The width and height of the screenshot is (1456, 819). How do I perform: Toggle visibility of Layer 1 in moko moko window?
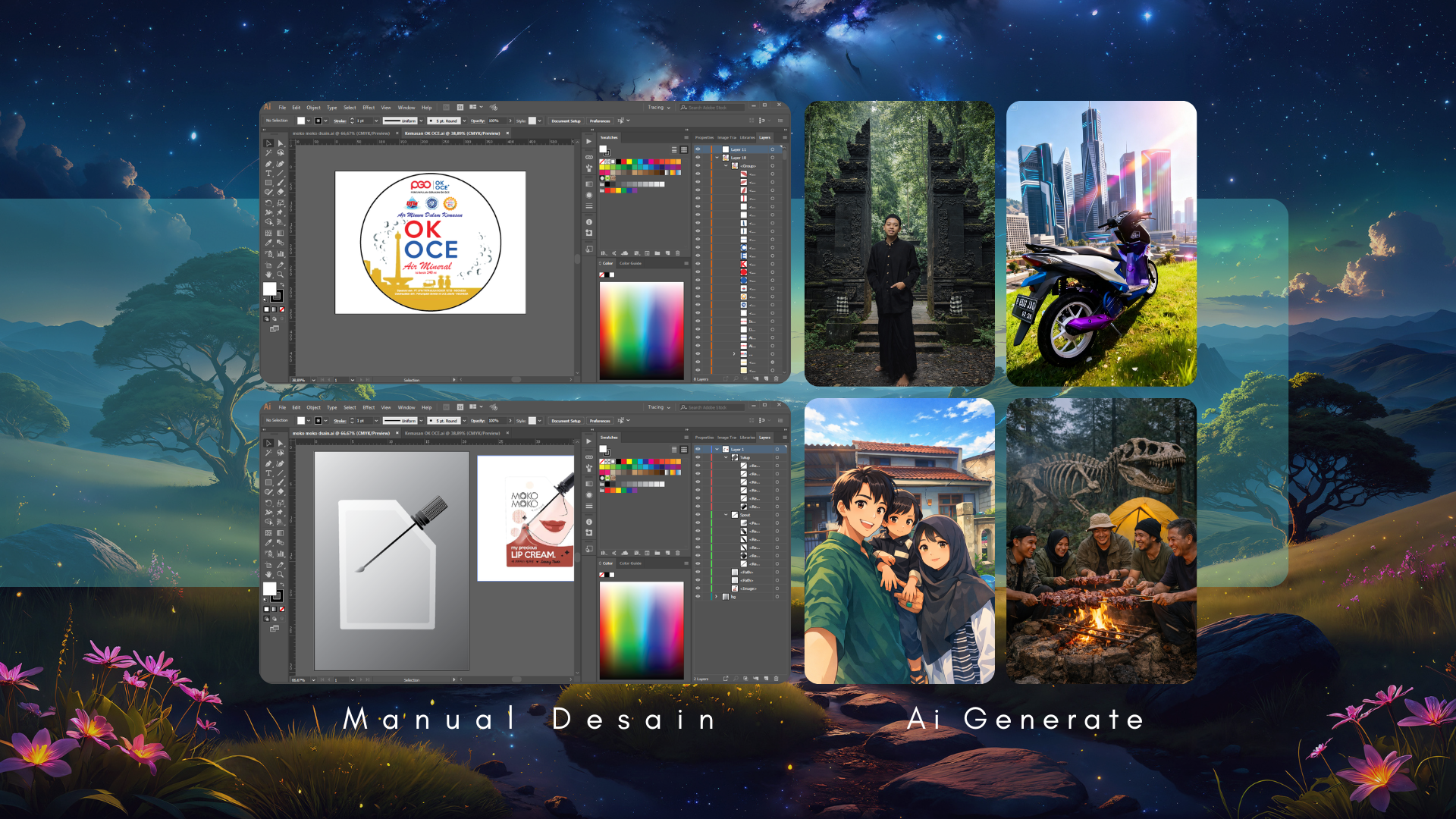tap(698, 450)
